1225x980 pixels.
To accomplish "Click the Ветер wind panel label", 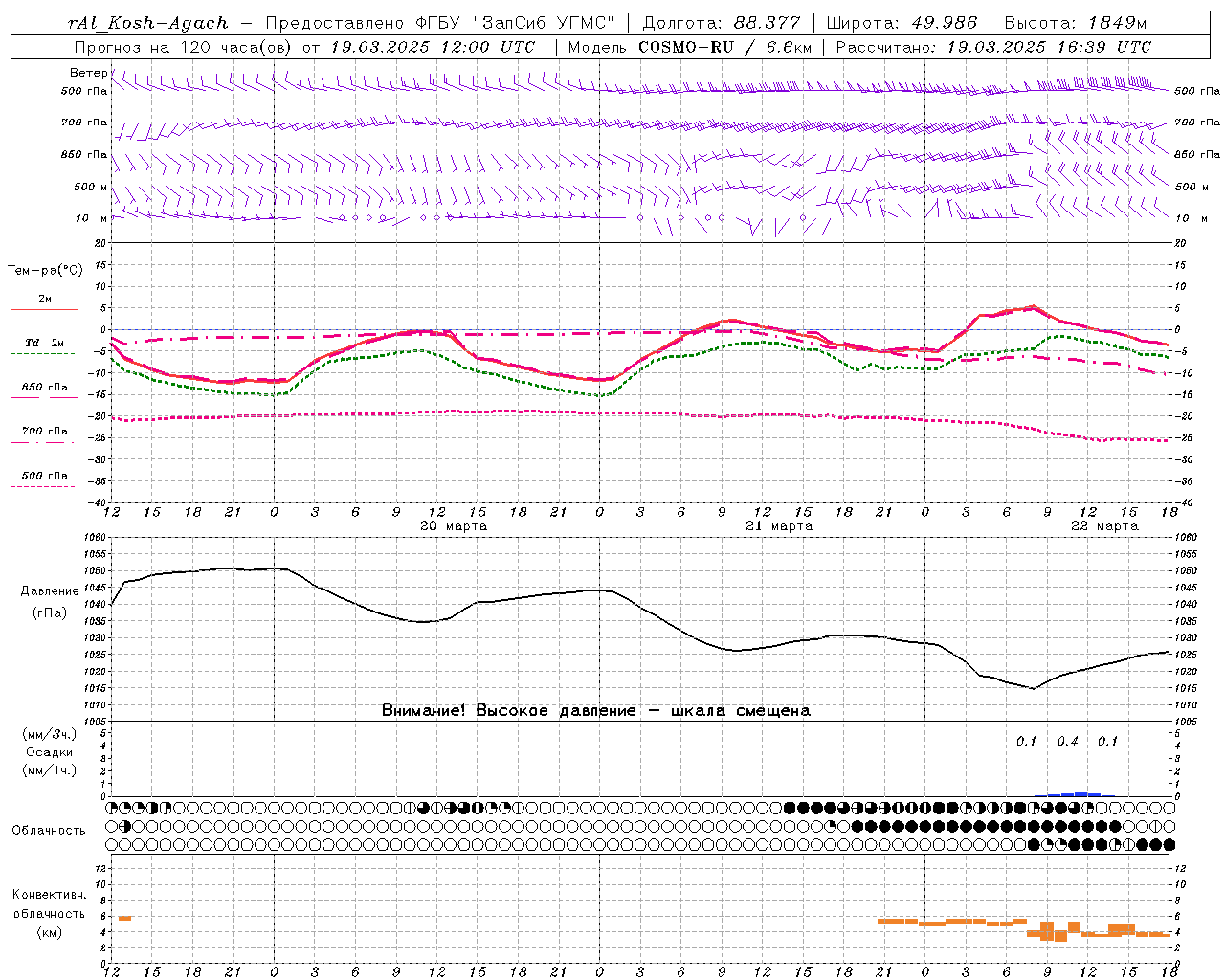I will pos(89,73).
